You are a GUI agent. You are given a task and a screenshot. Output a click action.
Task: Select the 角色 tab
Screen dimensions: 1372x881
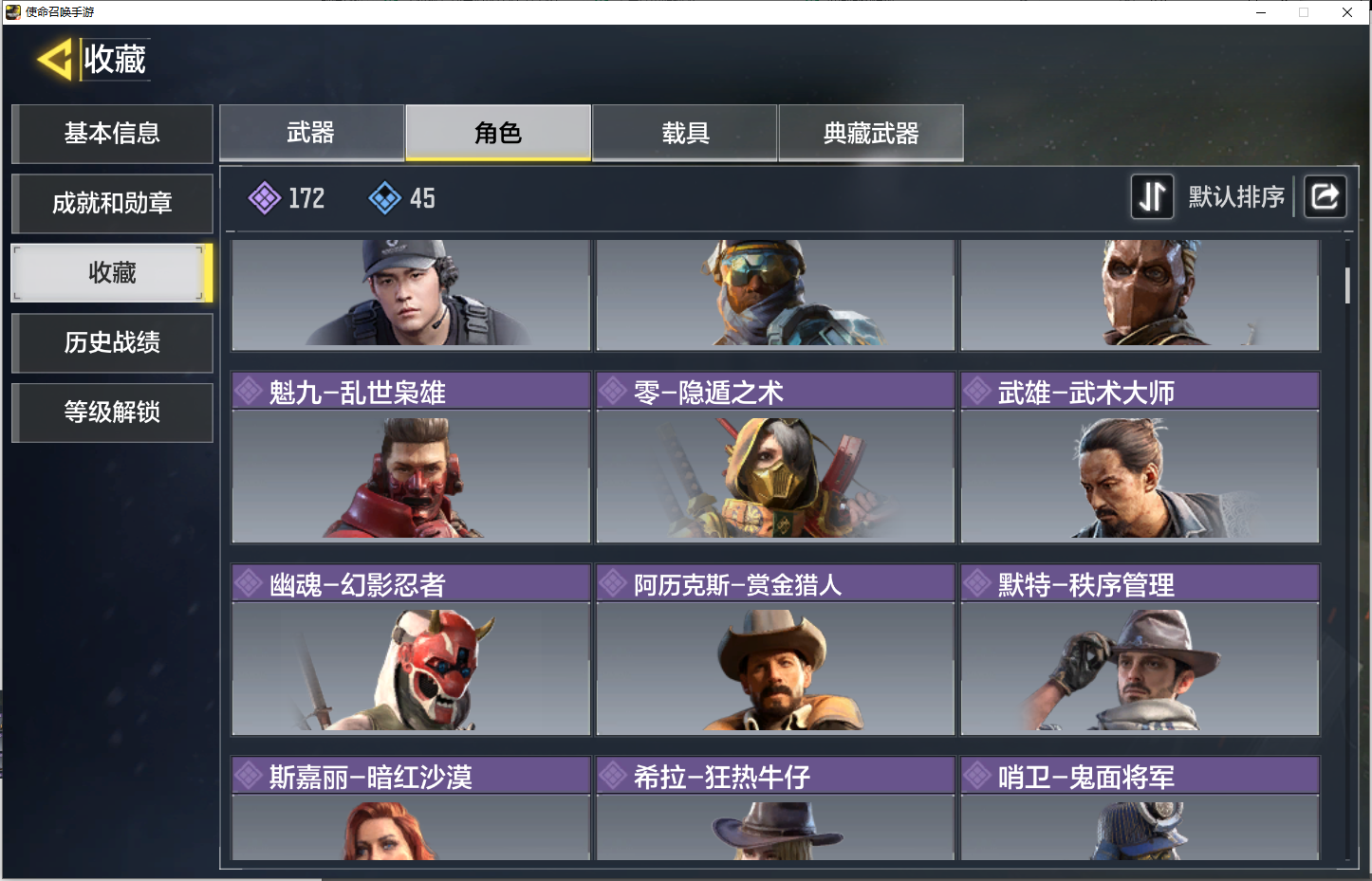(498, 133)
